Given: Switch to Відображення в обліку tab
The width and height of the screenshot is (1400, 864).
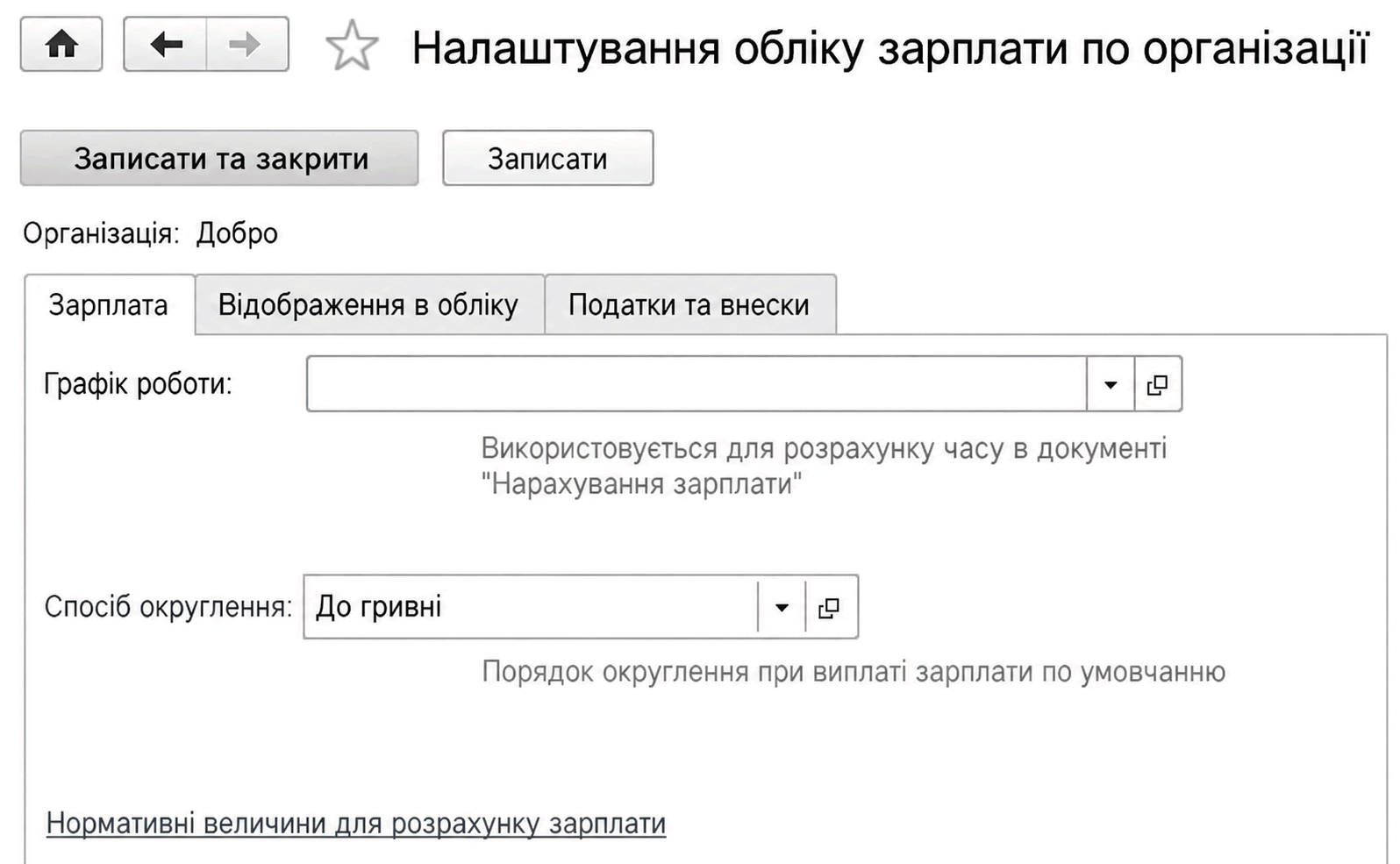Looking at the screenshot, I should (368, 304).
